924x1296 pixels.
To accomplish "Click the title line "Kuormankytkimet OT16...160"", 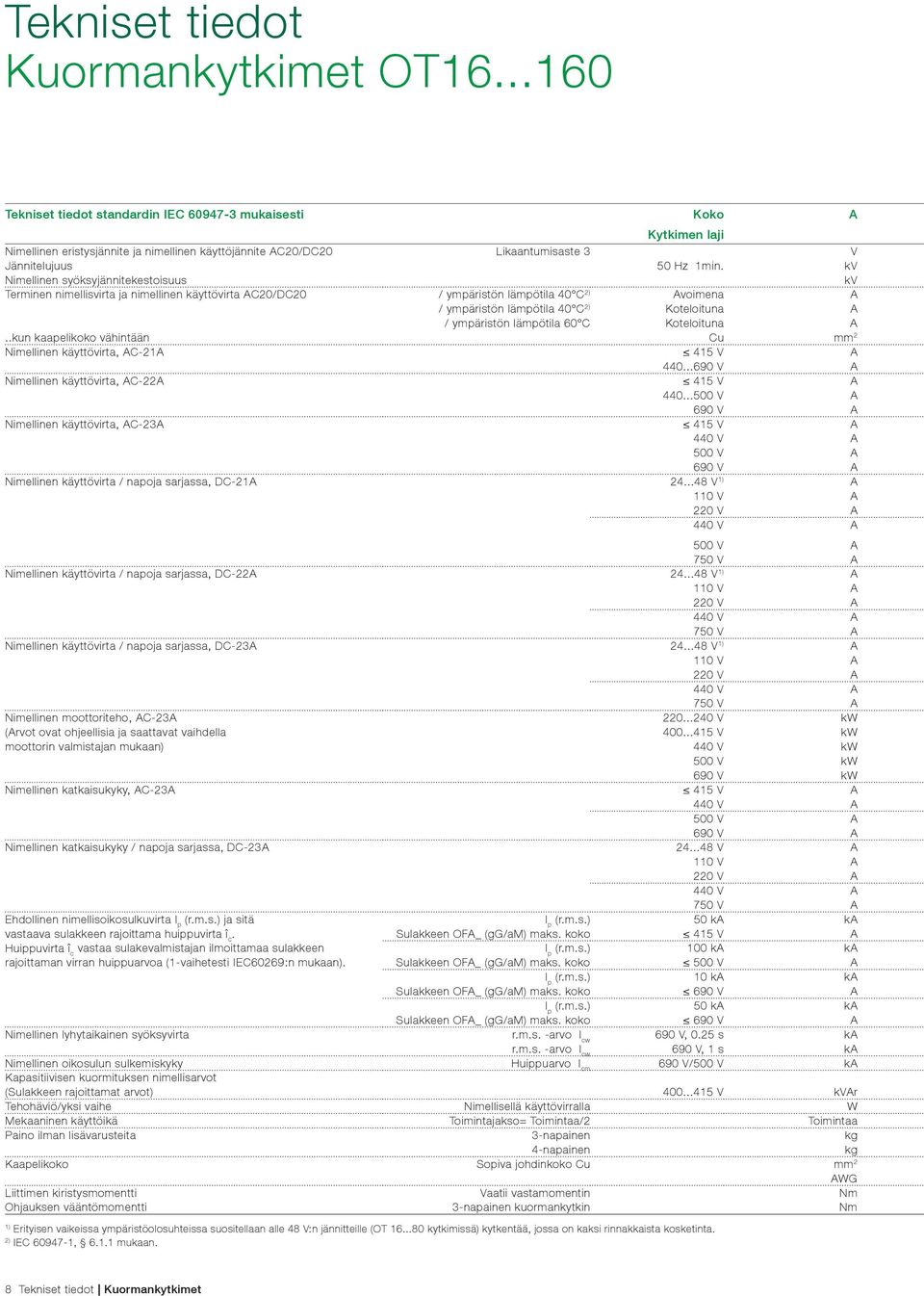I will click(x=309, y=72).
